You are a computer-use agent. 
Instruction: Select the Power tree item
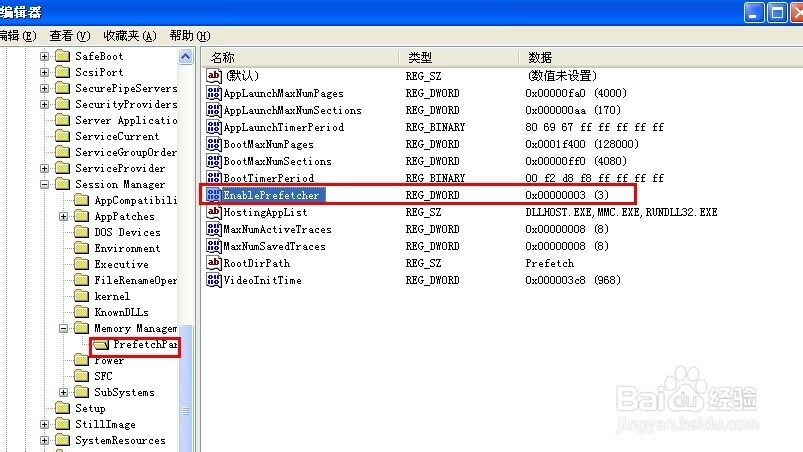click(x=109, y=360)
